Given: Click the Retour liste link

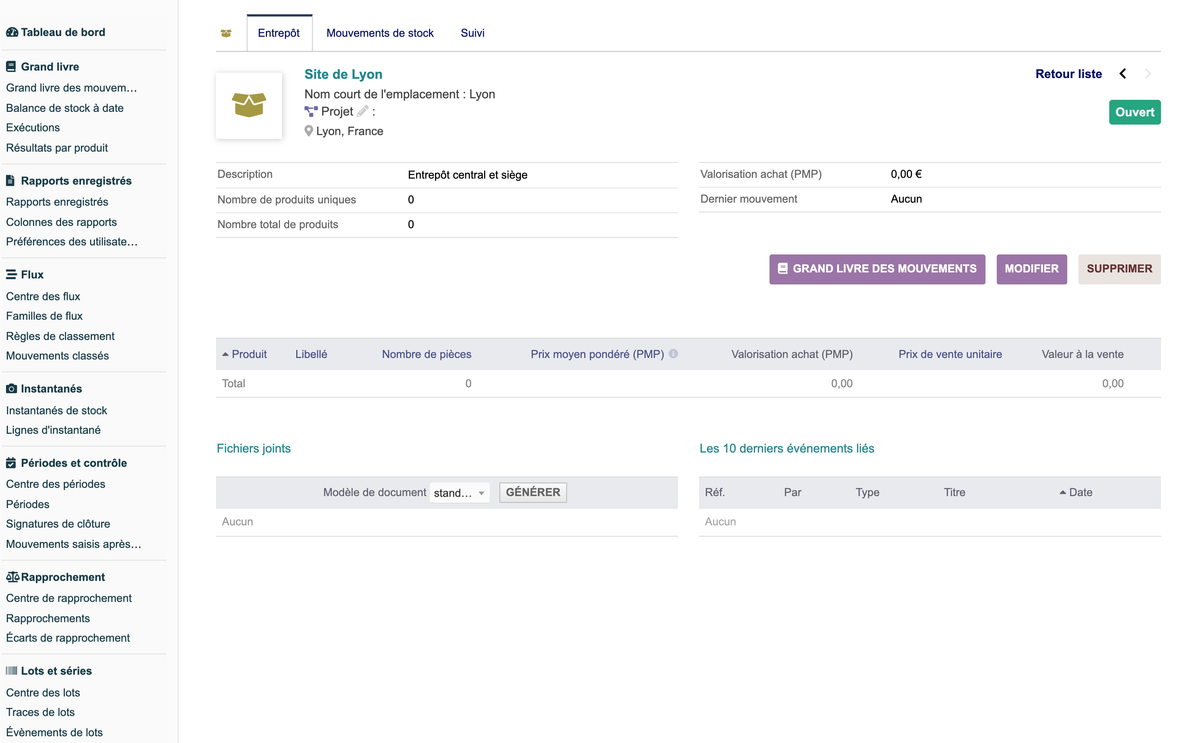Looking at the screenshot, I should (x=1069, y=74).
